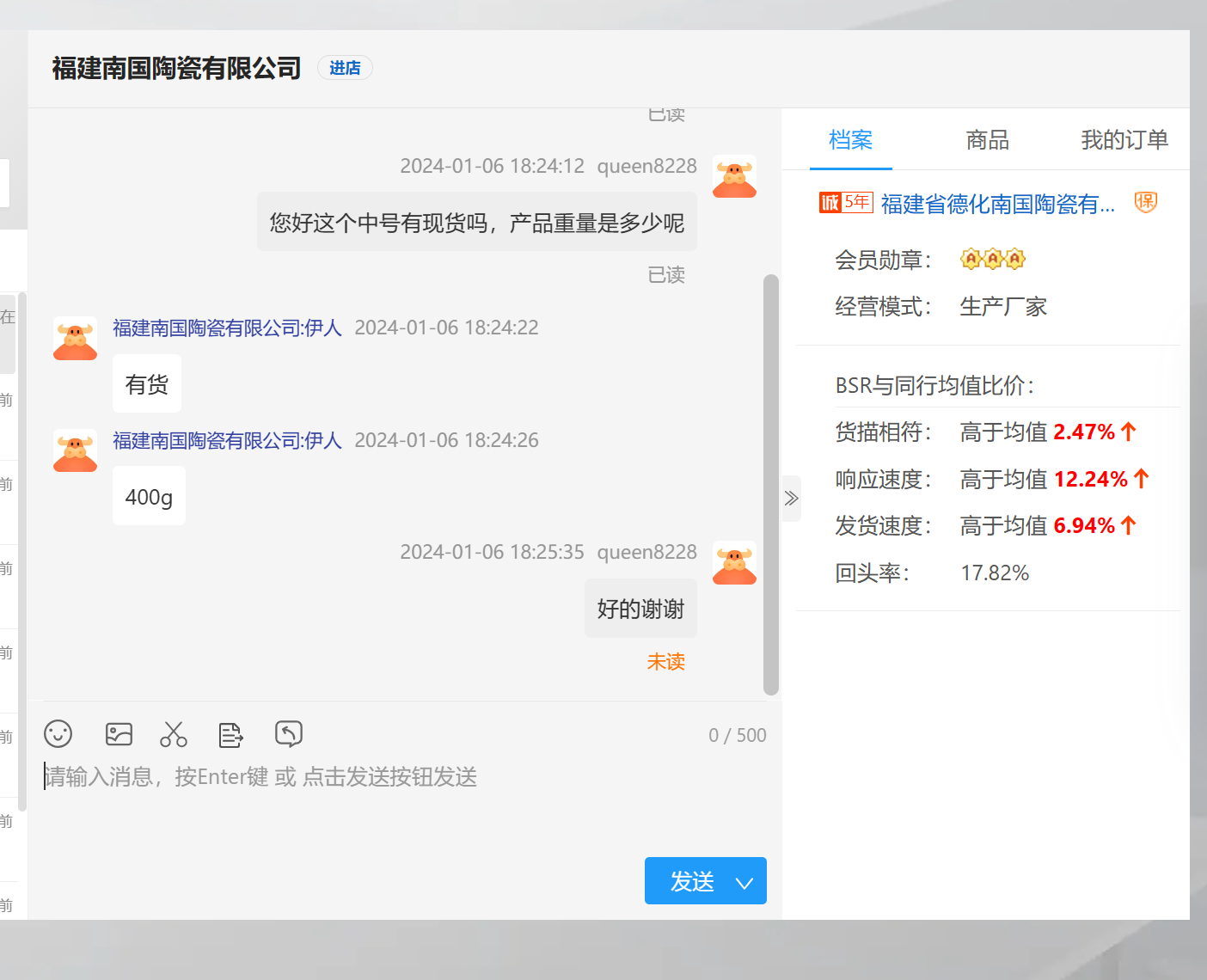
Task: Open 福建省德化南国陶瓷 company profile link
Action: tap(997, 204)
